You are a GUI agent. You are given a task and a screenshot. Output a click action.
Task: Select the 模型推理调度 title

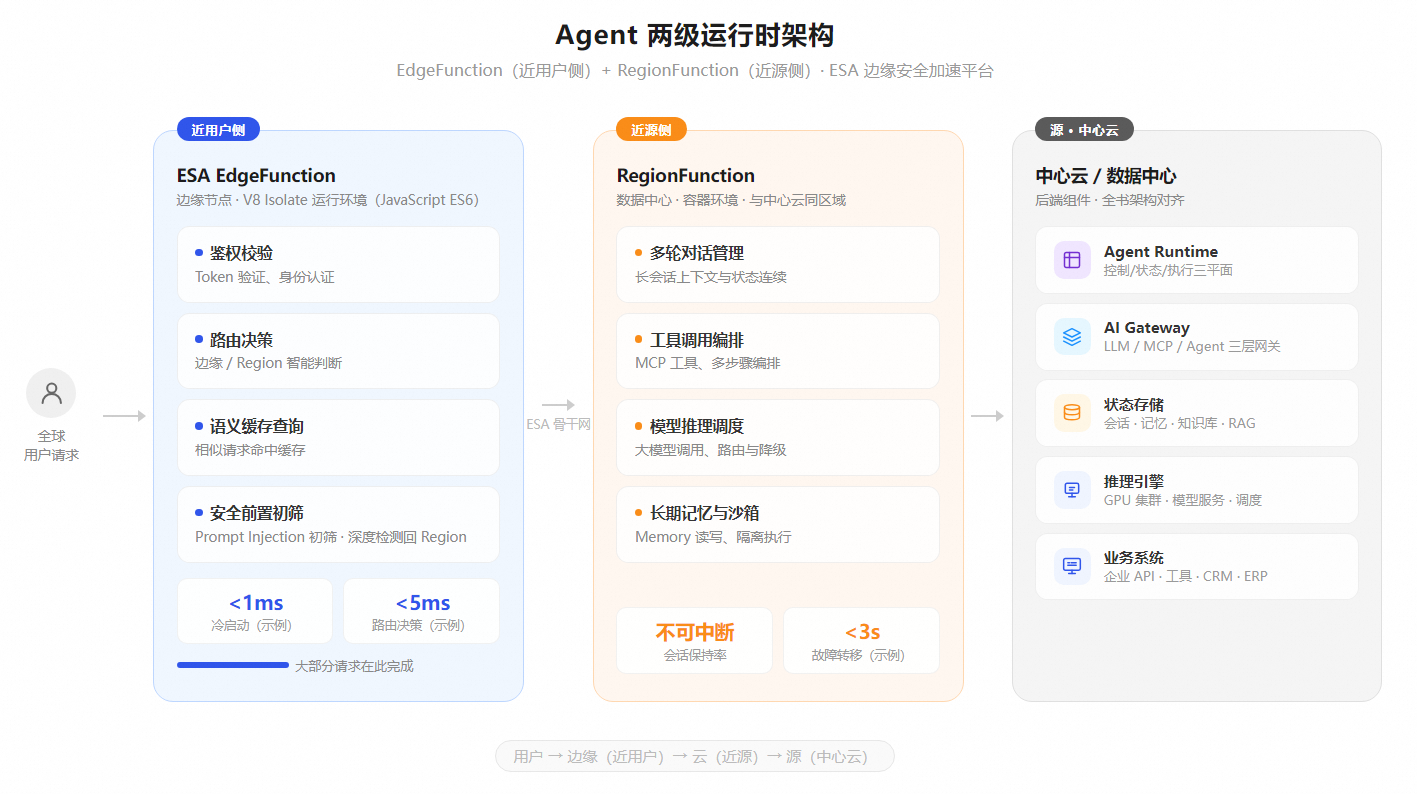click(x=697, y=427)
